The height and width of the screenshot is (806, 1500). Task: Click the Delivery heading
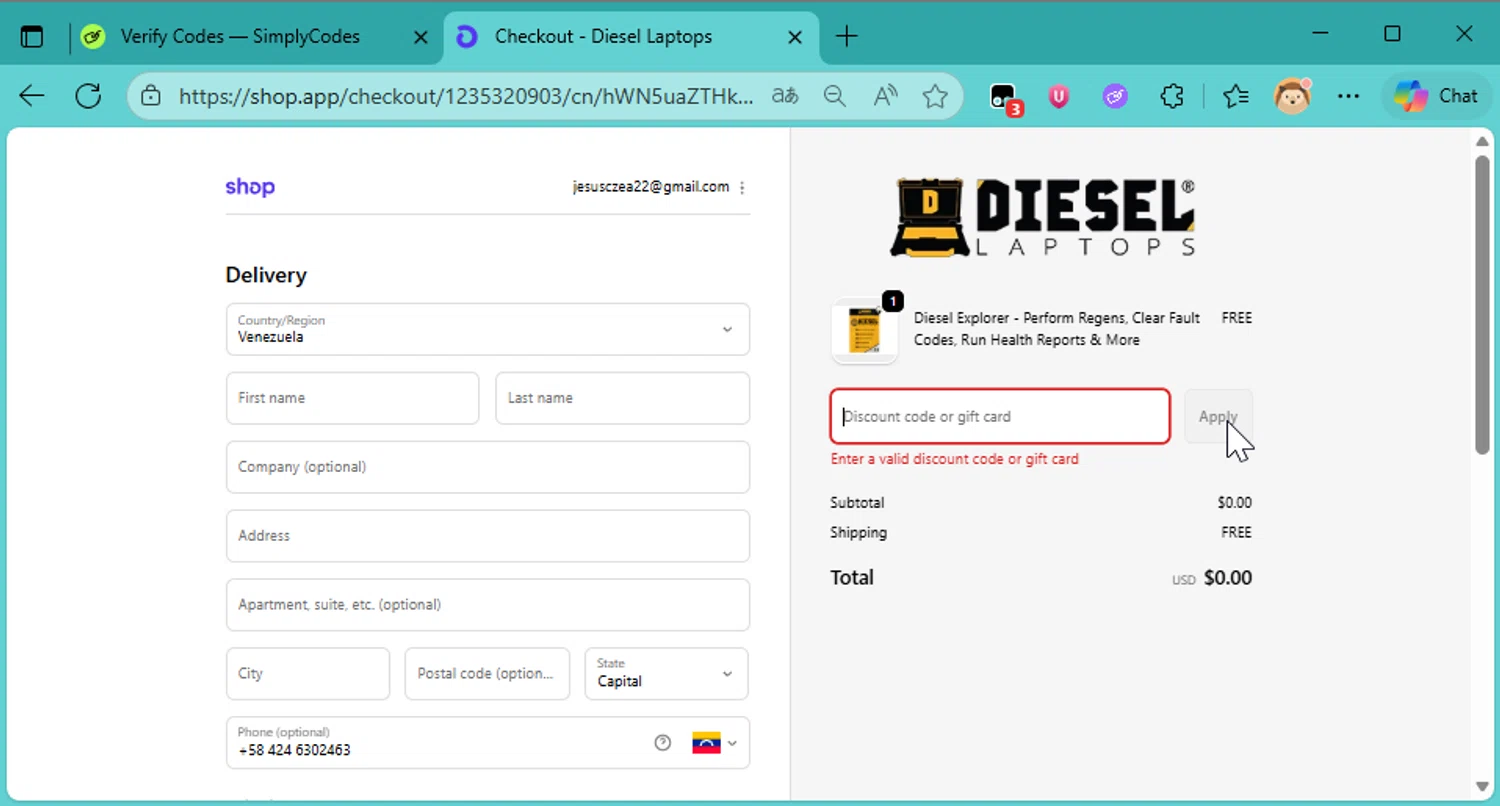pyautogui.click(x=266, y=275)
